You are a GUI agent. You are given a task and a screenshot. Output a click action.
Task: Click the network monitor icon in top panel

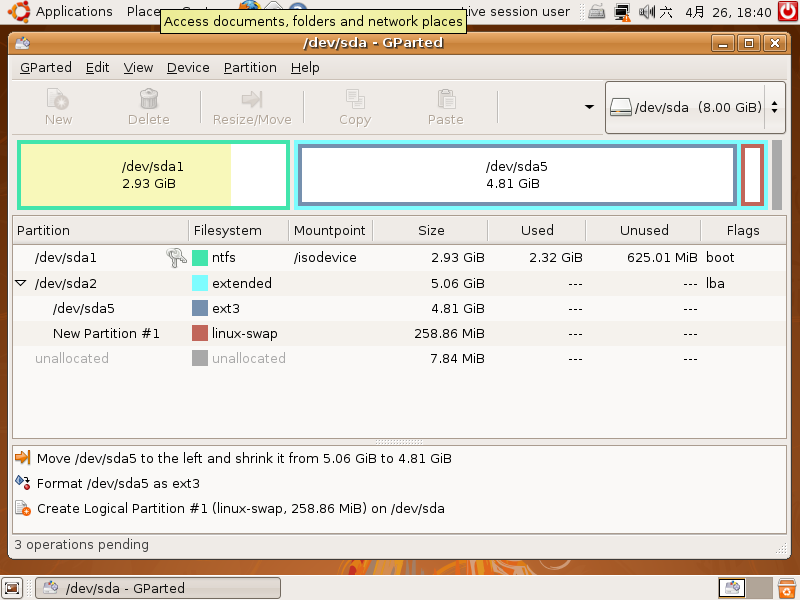[x=622, y=12]
